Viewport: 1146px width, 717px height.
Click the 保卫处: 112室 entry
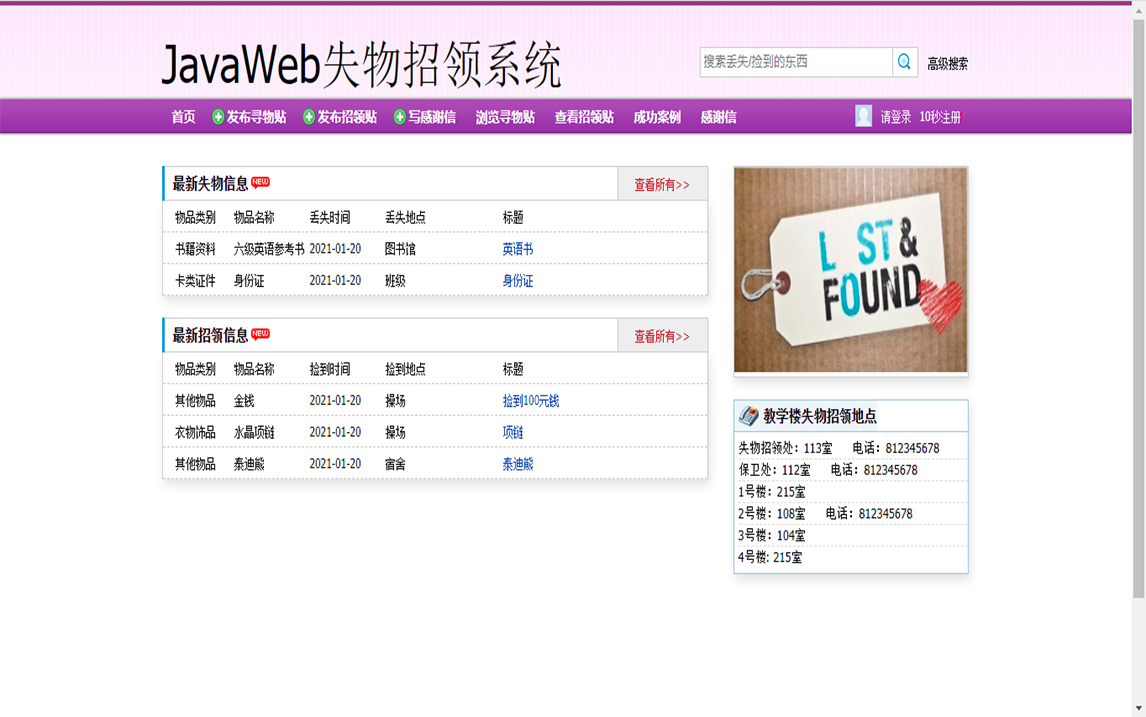(x=774, y=470)
